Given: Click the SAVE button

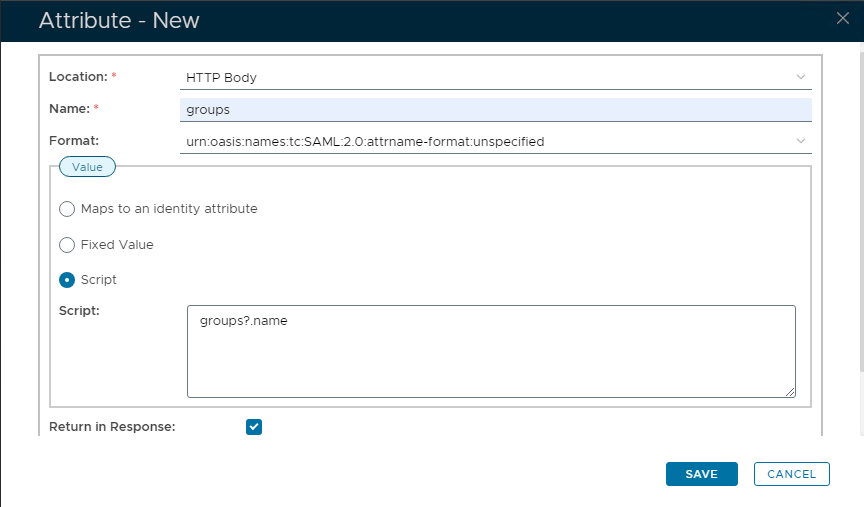Looking at the screenshot, I should tap(701, 474).
